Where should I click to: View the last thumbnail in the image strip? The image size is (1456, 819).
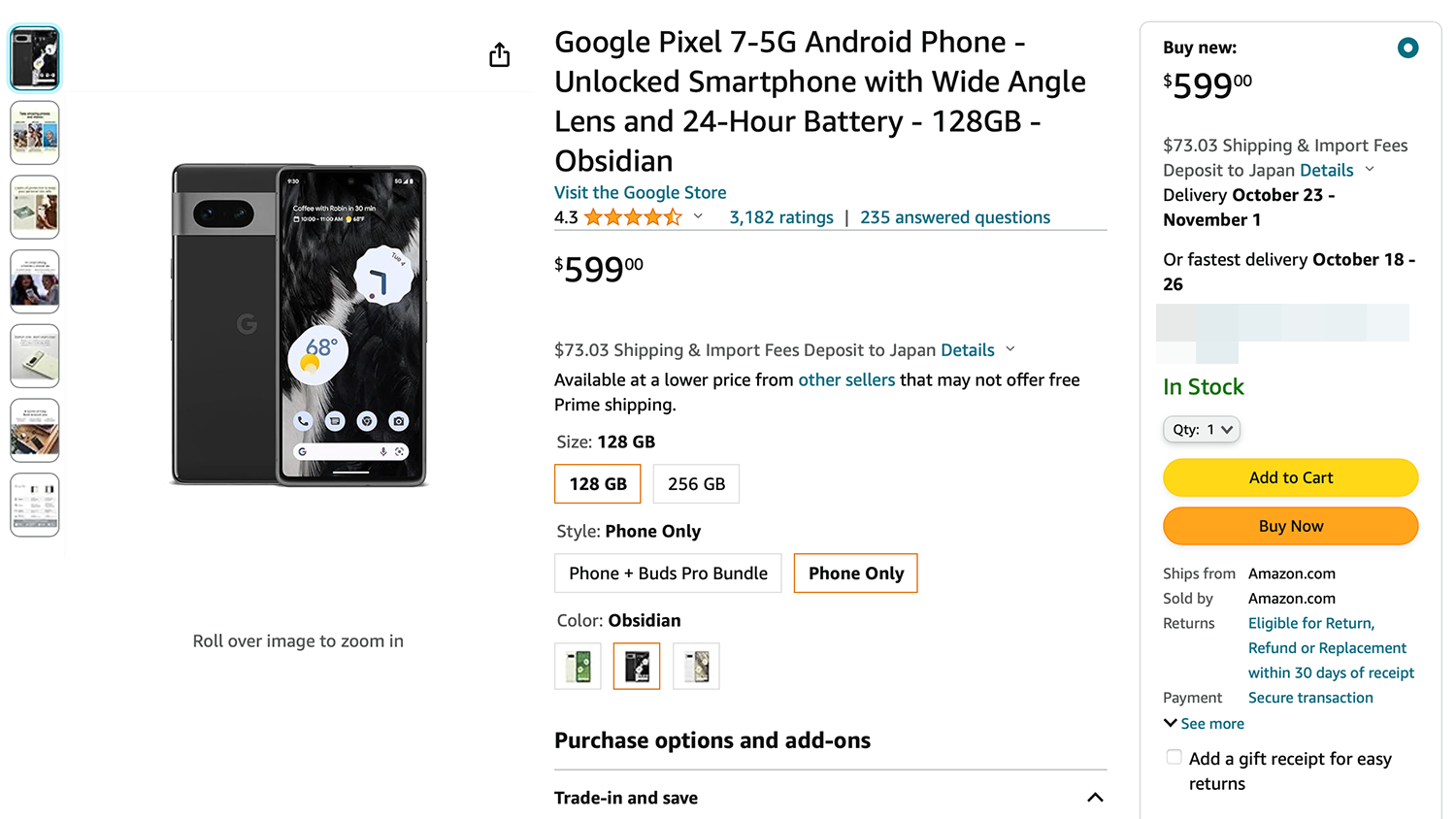(35, 505)
